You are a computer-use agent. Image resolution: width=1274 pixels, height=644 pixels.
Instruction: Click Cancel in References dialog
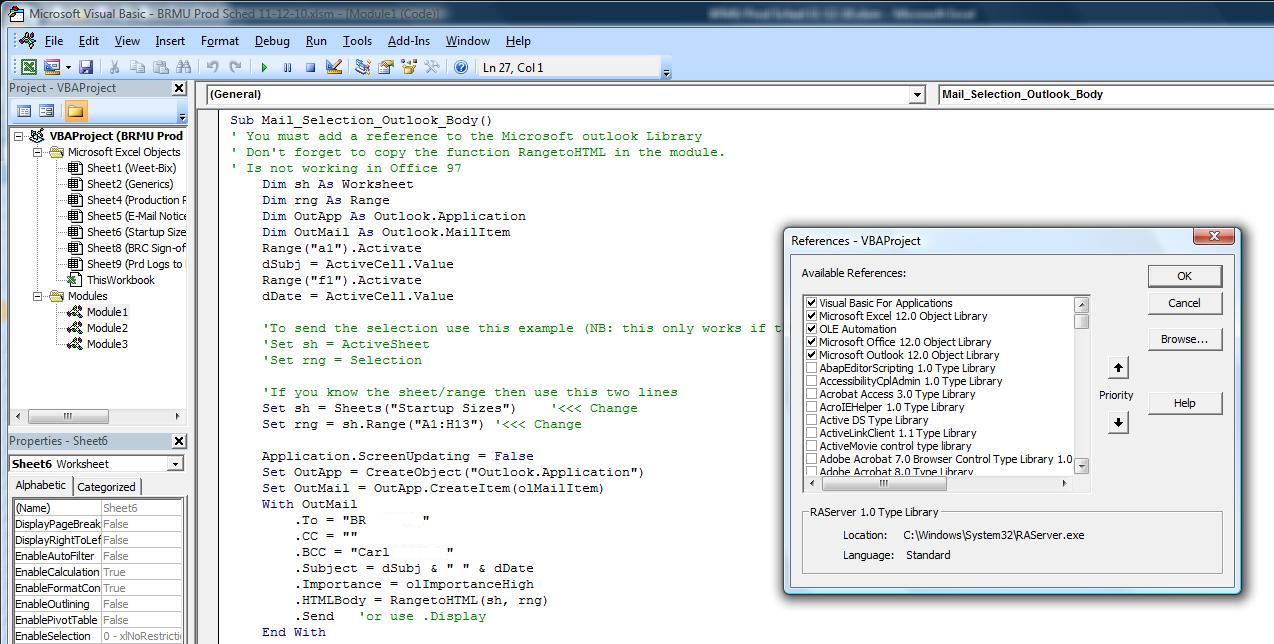(1184, 303)
